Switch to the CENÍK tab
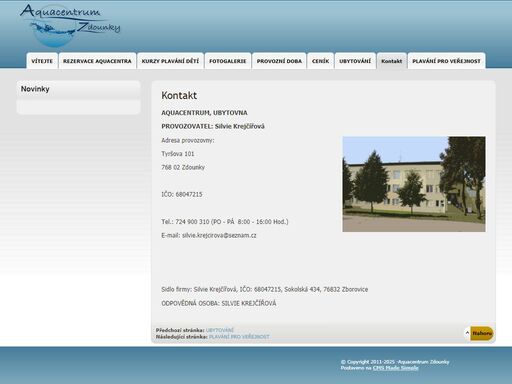Screen dimensions: 512x384 (x=320, y=61)
